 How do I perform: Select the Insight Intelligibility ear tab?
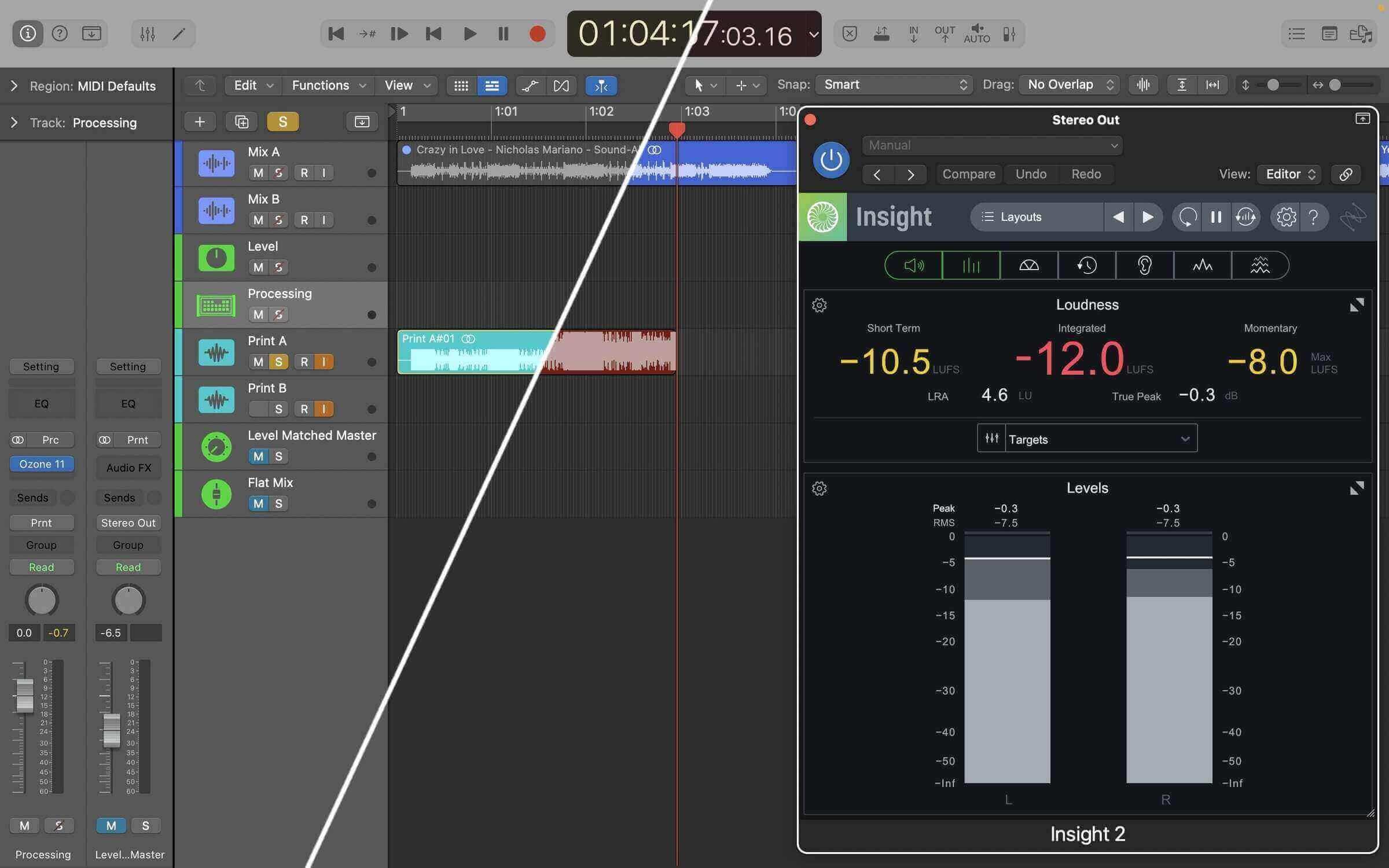coord(1145,266)
